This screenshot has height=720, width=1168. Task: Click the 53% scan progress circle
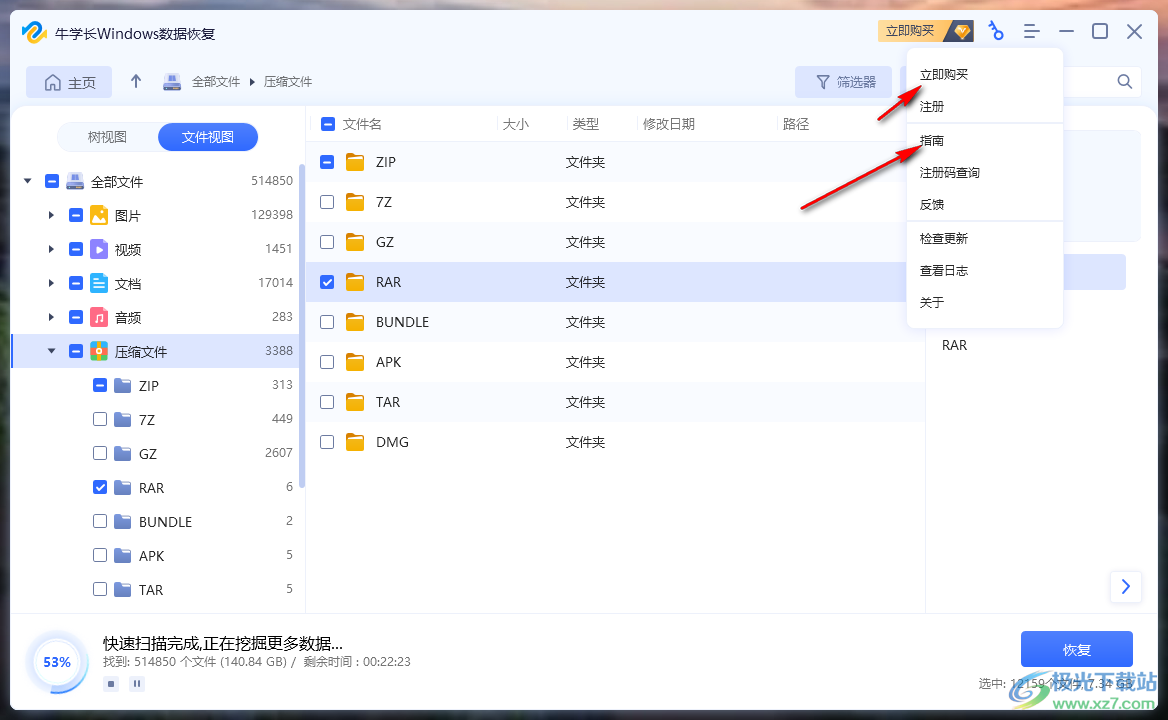click(x=57, y=662)
